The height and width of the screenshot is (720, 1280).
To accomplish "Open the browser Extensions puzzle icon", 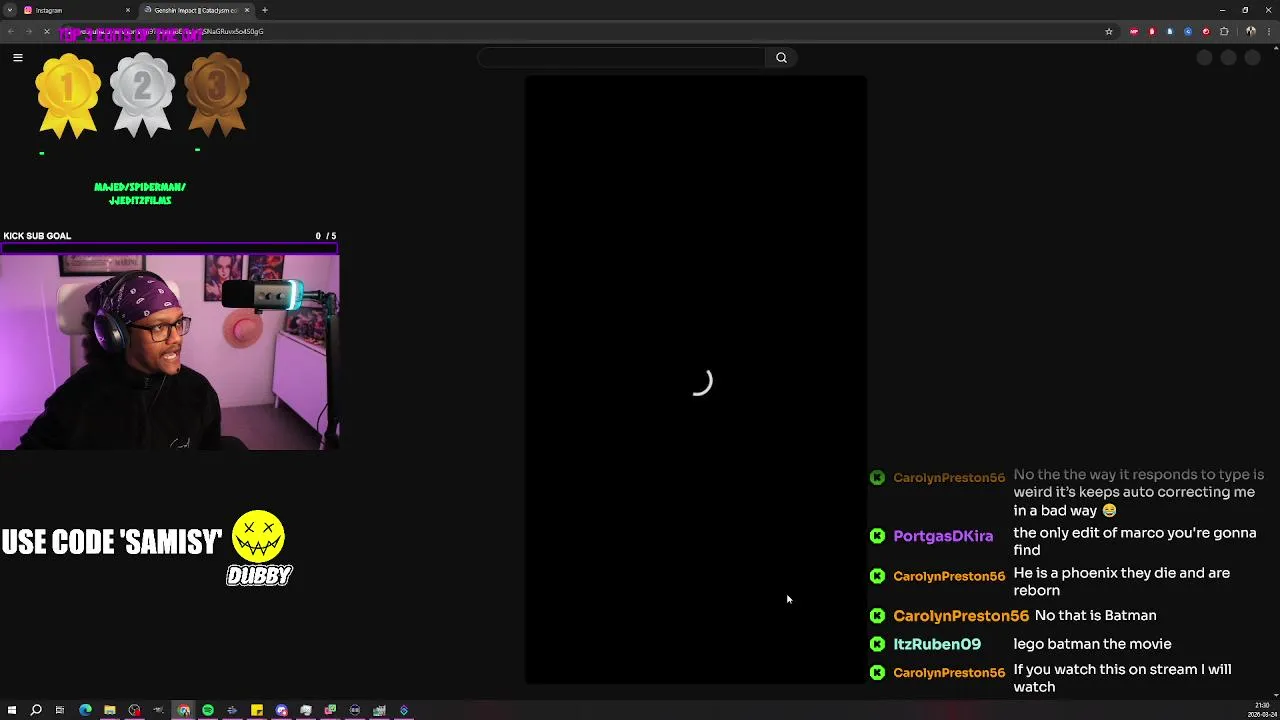I will [x=1224, y=31].
